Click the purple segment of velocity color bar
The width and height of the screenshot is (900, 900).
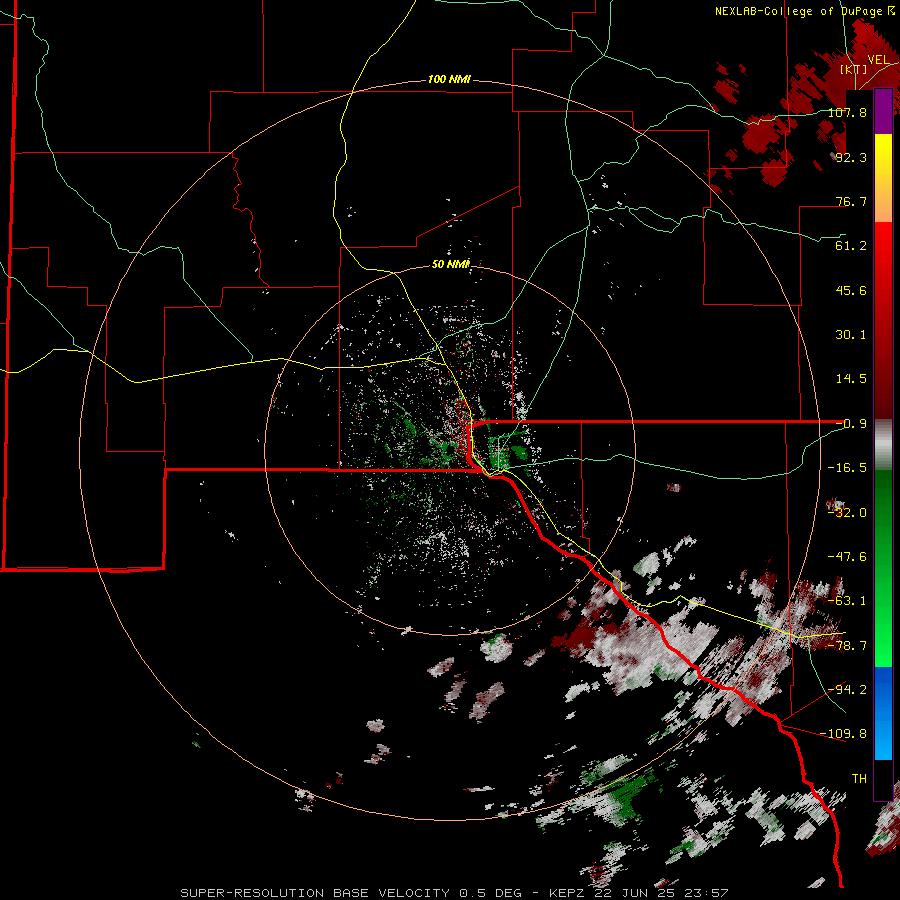883,112
